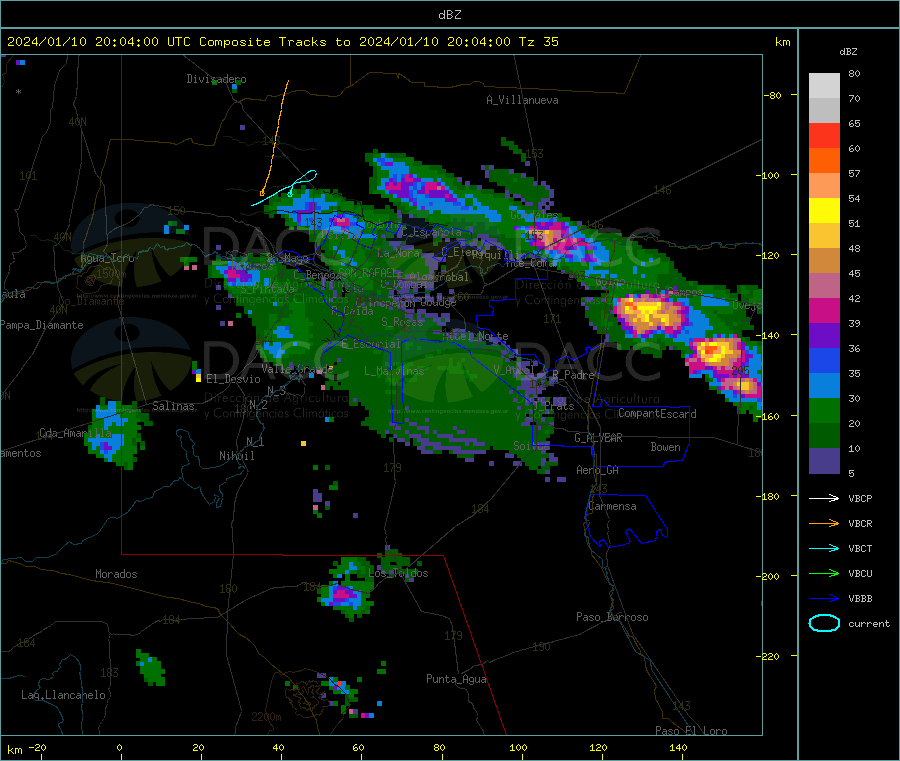Click the 'VBBB' legend label

point(860,599)
